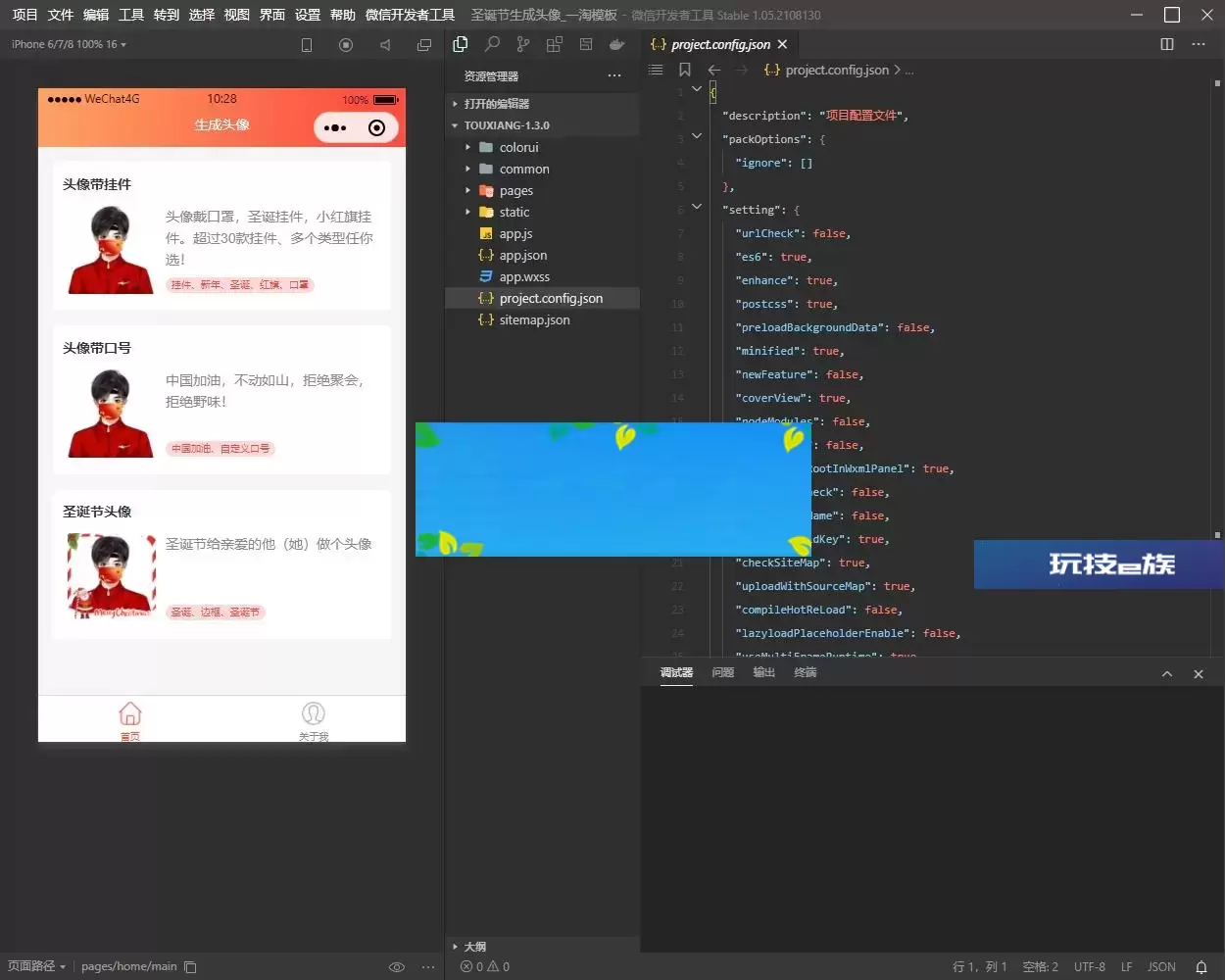Collapse the TOUXIANG-1.3.0 project tree
This screenshot has width=1225, height=980.
(542, 125)
